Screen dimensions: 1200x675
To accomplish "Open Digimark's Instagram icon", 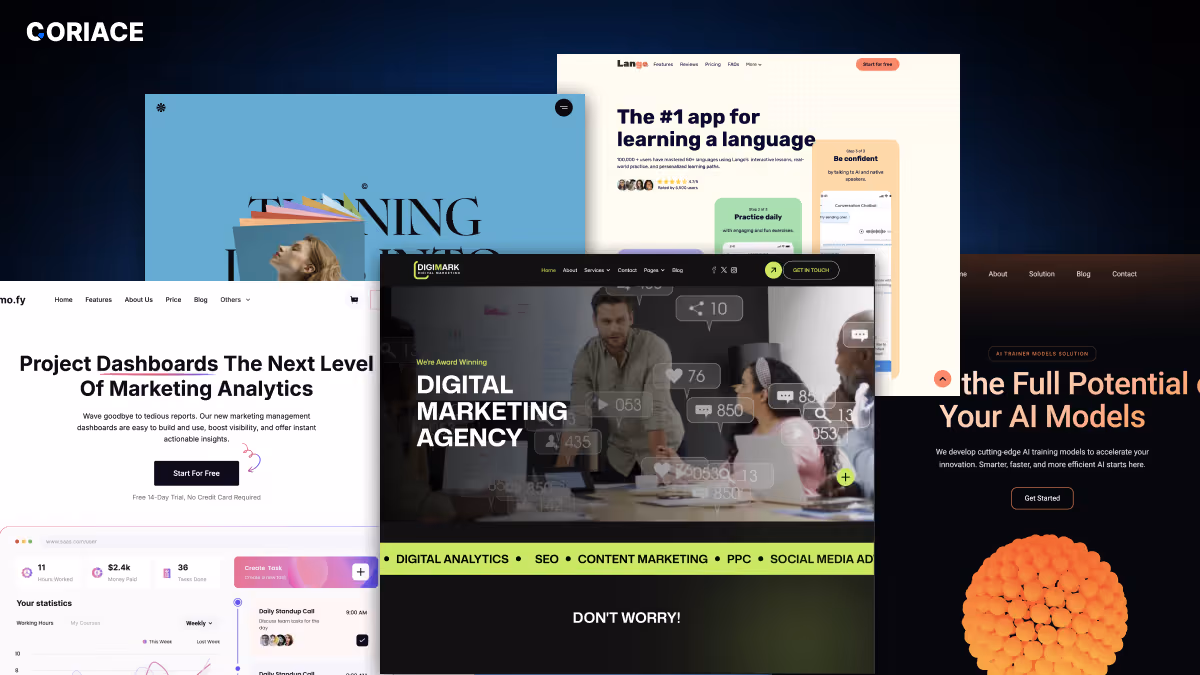I will point(734,270).
